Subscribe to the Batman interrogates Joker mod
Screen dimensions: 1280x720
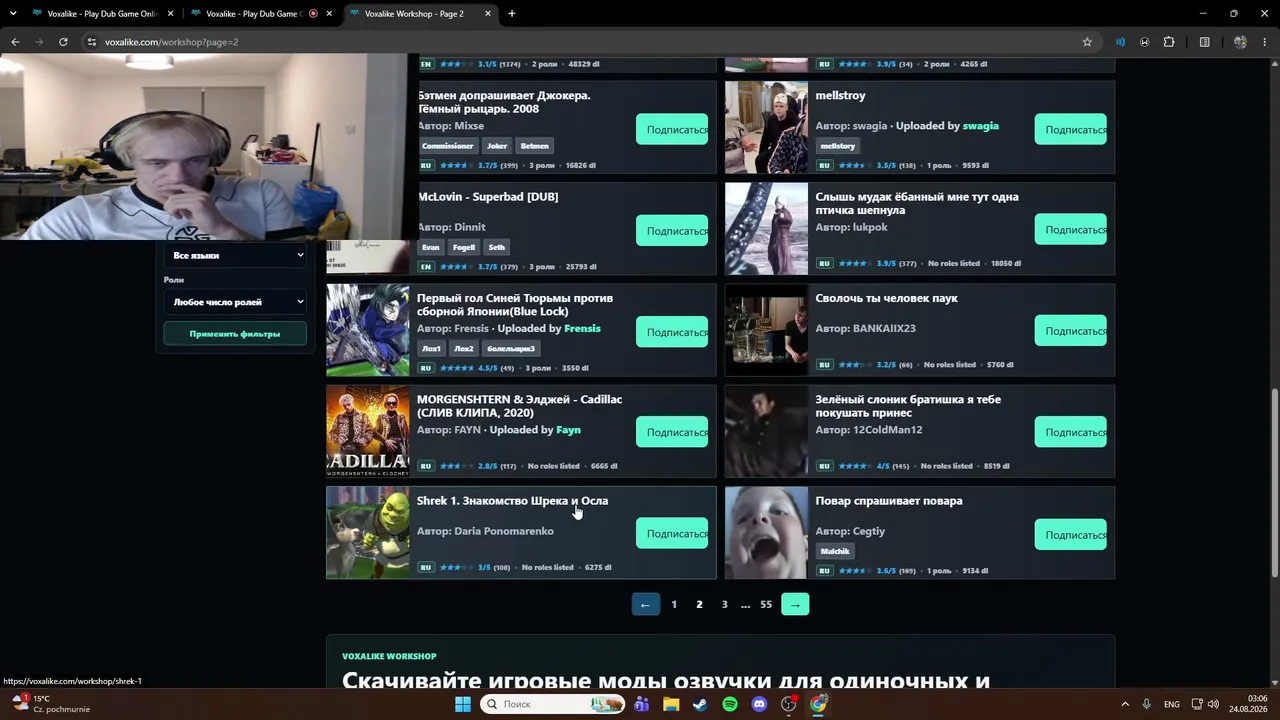(x=672, y=129)
